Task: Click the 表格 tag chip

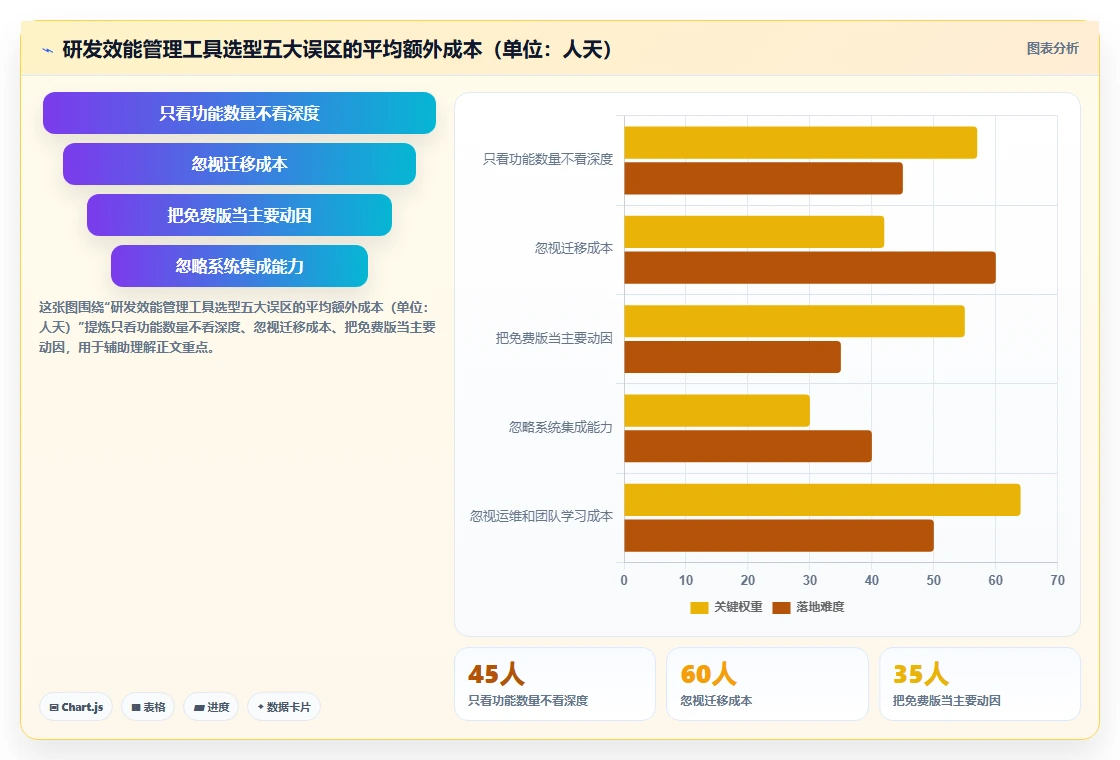Action: (148, 707)
